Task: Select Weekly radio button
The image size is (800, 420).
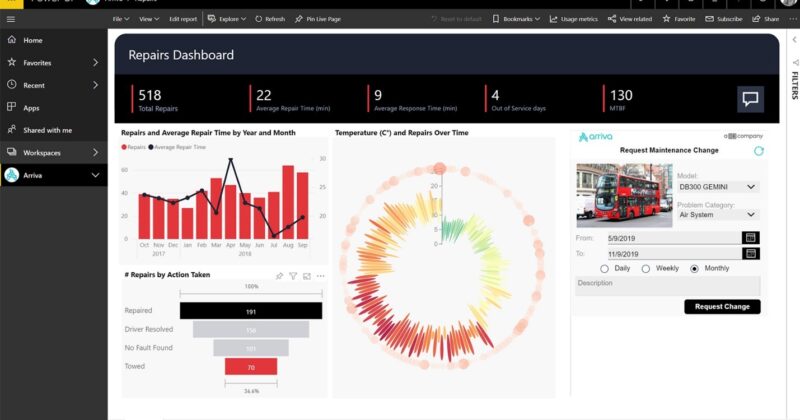Action: (645, 268)
